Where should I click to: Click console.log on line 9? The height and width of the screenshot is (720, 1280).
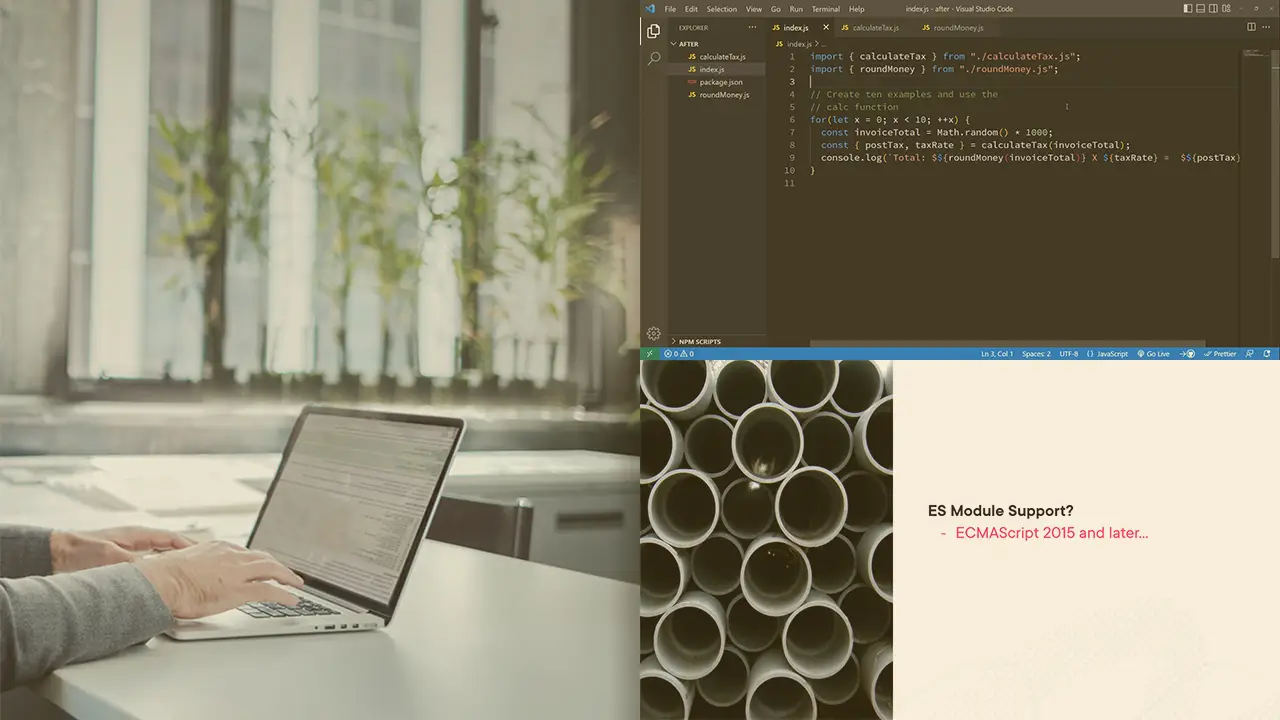pyautogui.click(x=849, y=157)
